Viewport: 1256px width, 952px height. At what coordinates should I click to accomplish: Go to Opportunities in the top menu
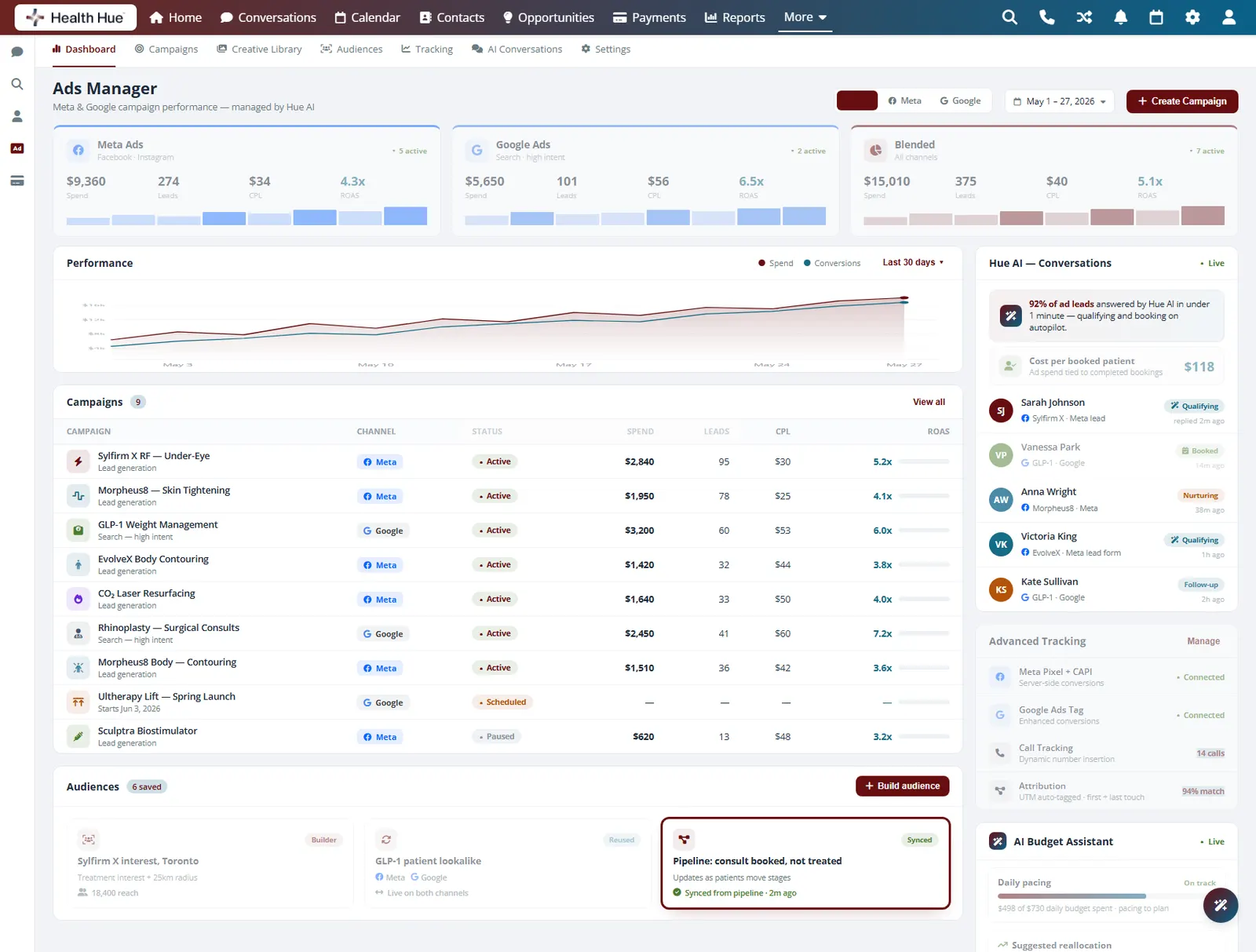tap(548, 17)
